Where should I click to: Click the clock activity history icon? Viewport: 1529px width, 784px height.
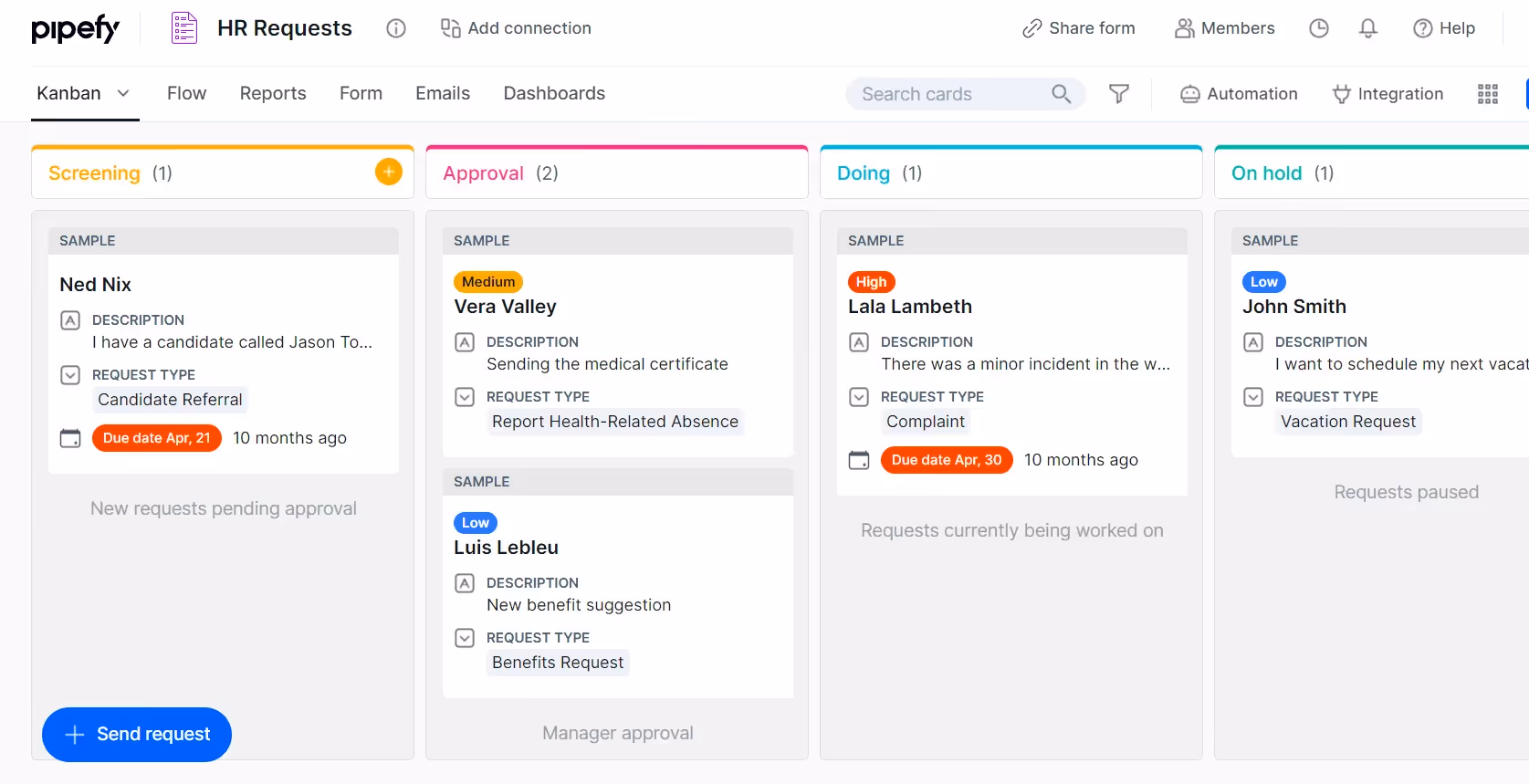(1318, 28)
